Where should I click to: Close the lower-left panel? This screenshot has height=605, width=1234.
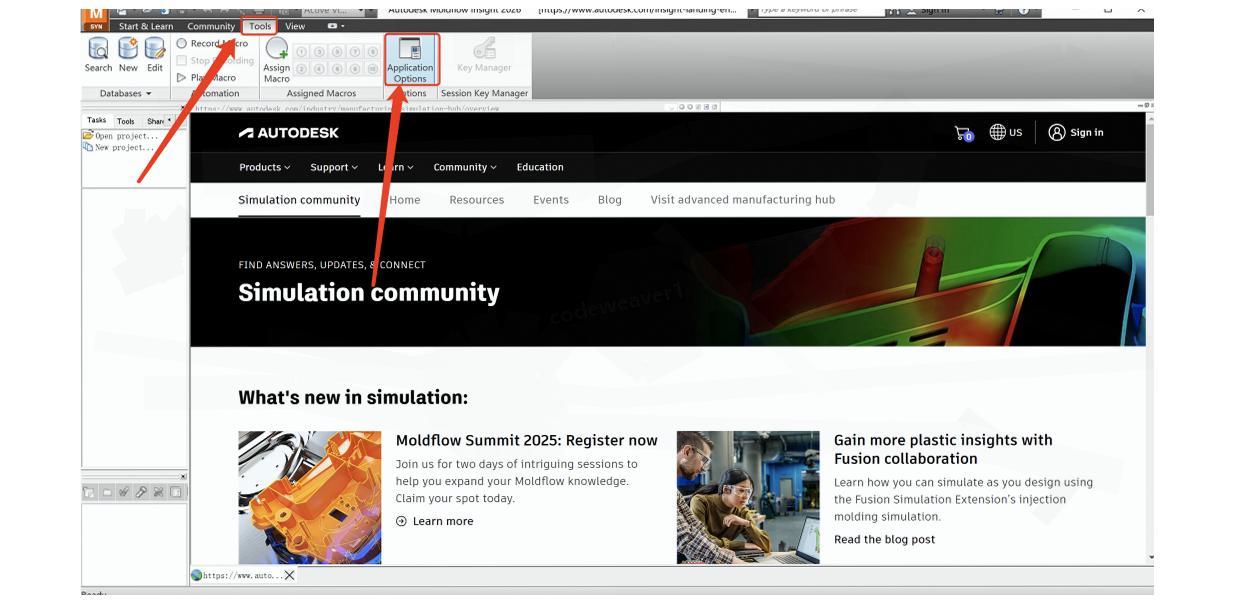tap(182, 476)
